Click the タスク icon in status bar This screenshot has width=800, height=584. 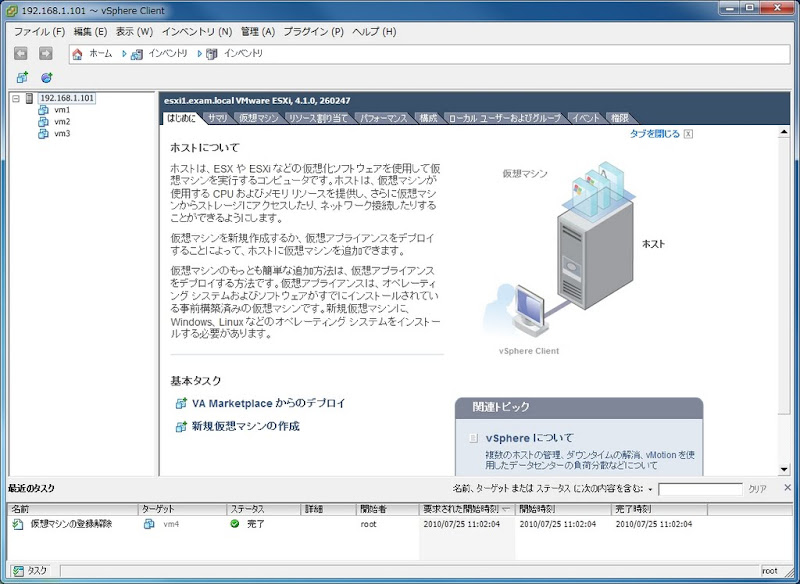19,571
